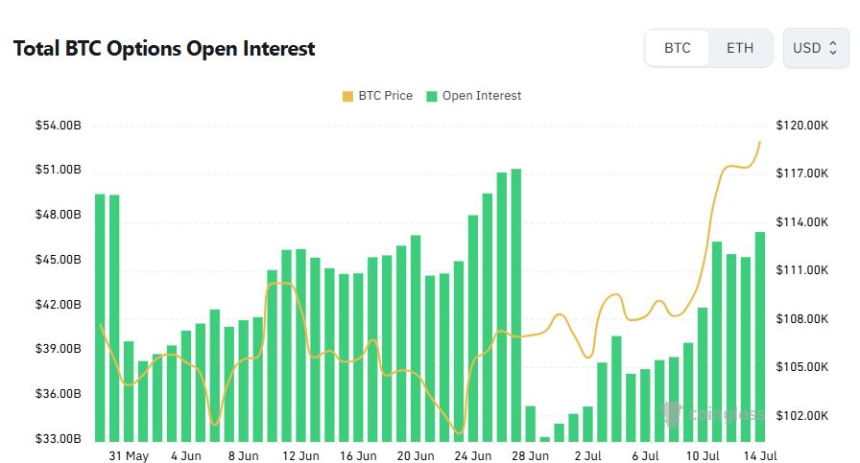The height and width of the screenshot is (463, 860).
Task: Click the "$120.00K" right axis label
Action: [801, 126]
